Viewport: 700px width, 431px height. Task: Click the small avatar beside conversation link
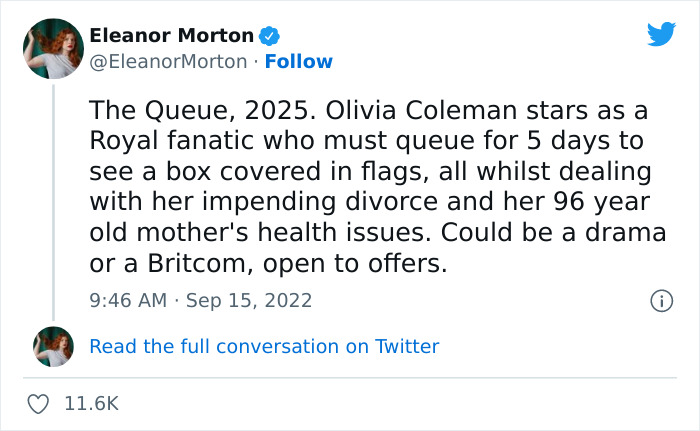point(53,346)
